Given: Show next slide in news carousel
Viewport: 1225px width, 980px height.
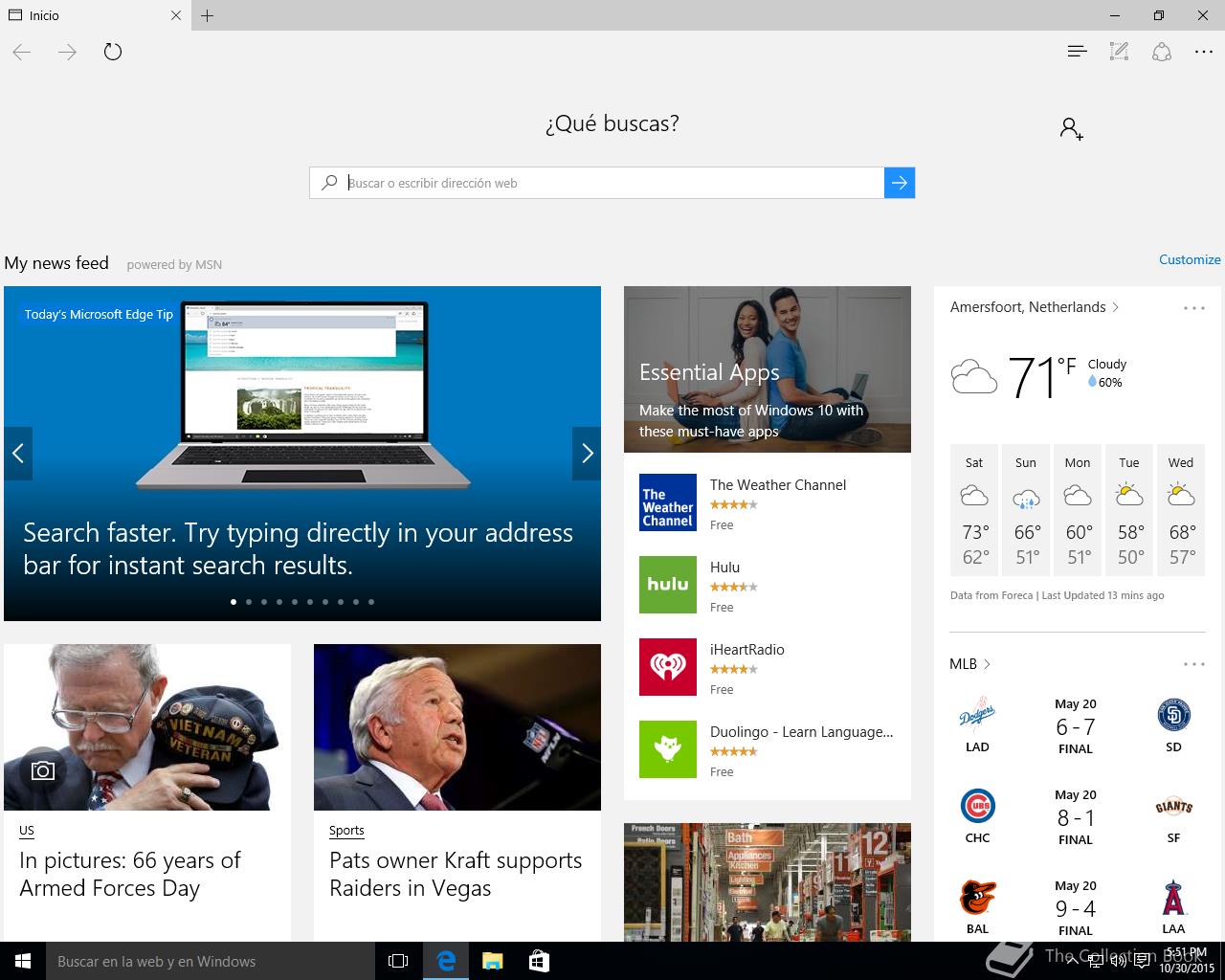Looking at the screenshot, I should 587,454.
